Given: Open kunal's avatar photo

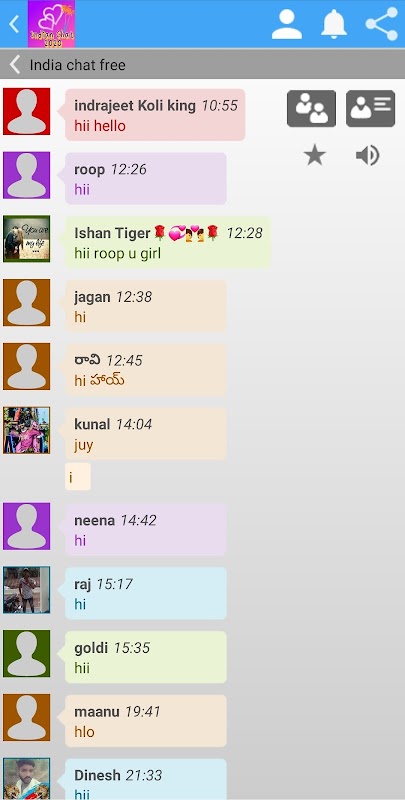Looking at the screenshot, I should click(27, 430).
